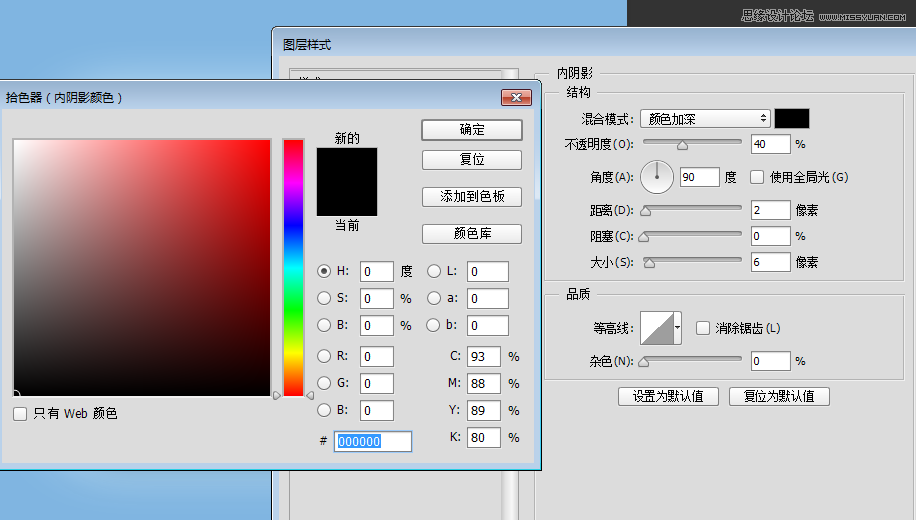Click 设置为默认值 button
Image resolution: width=916 pixels, height=520 pixels.
click(x=668, y=396)
